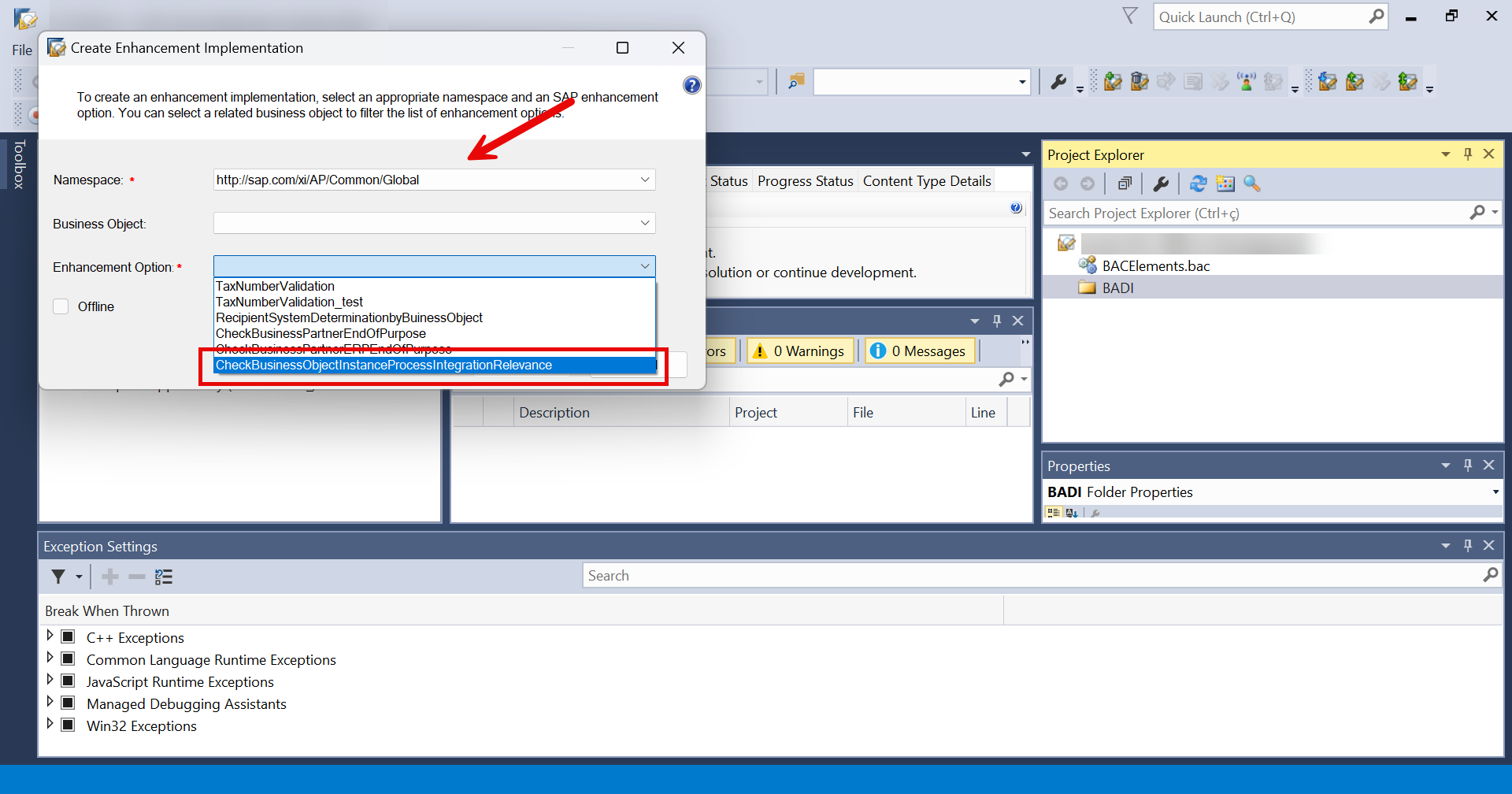Select TaxNumberValidation option

tap(435, 286)
